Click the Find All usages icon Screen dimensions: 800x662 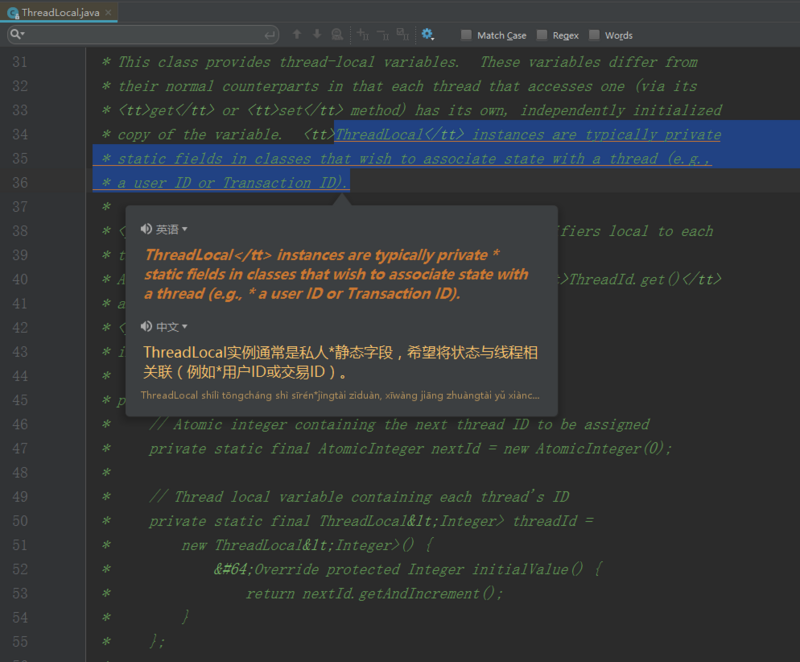point(337,34)
